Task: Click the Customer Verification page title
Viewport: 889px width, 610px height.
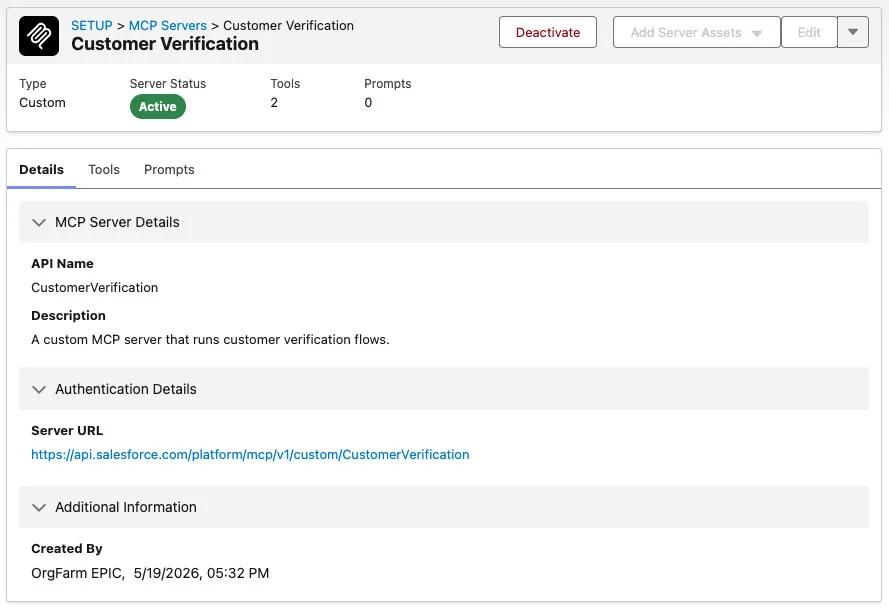Action: pyautogui.click(x=165, y=44)
